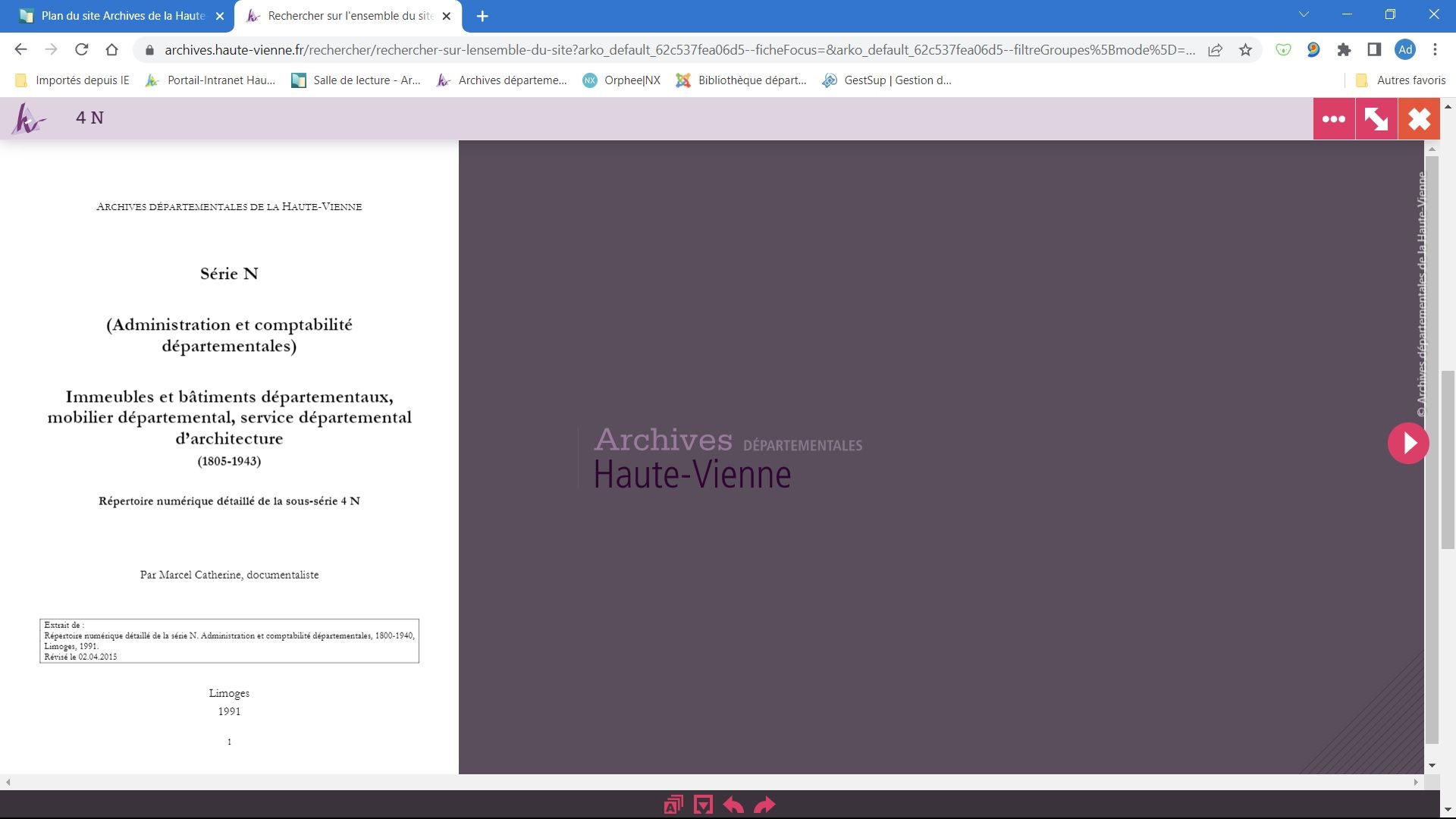
Task: Open the 'Orphee|NX' bookmark
Action: click(622, 80)
